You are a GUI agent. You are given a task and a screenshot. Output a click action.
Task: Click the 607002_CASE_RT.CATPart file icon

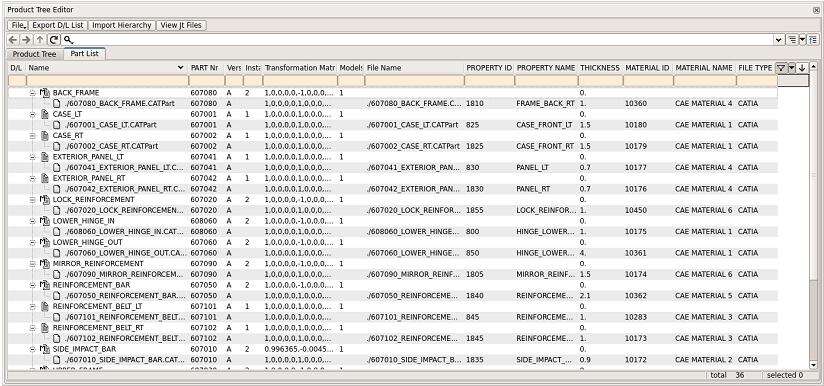pos(57,146)
